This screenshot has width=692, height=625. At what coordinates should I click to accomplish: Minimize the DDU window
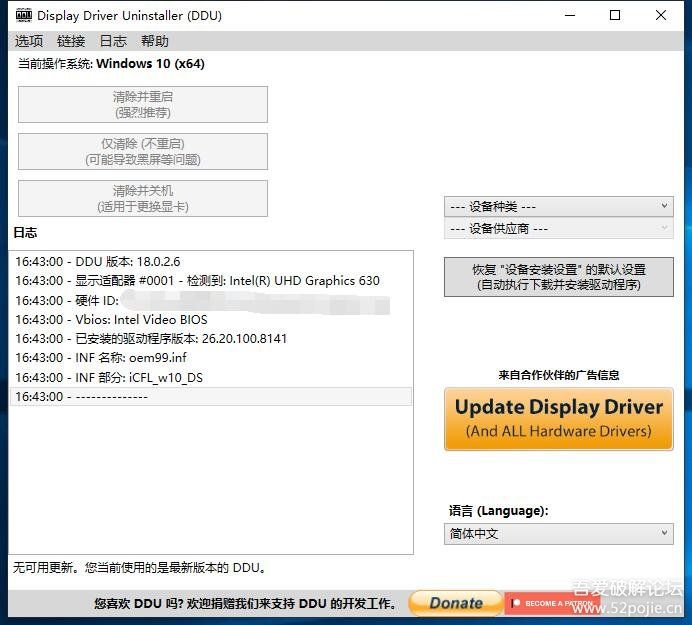(x=570, y=15)
